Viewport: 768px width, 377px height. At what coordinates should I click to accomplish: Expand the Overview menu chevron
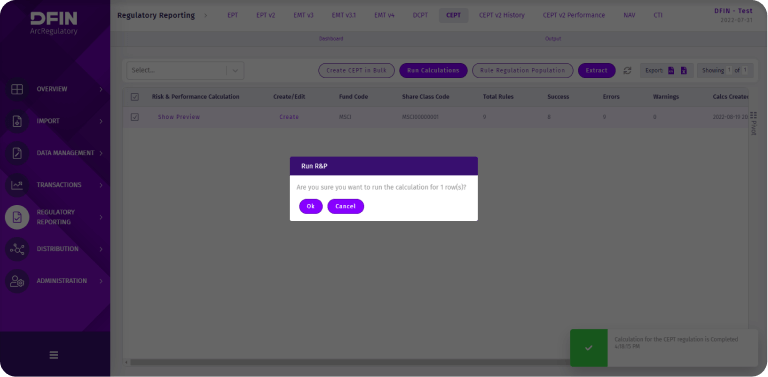tap(101, 89)
